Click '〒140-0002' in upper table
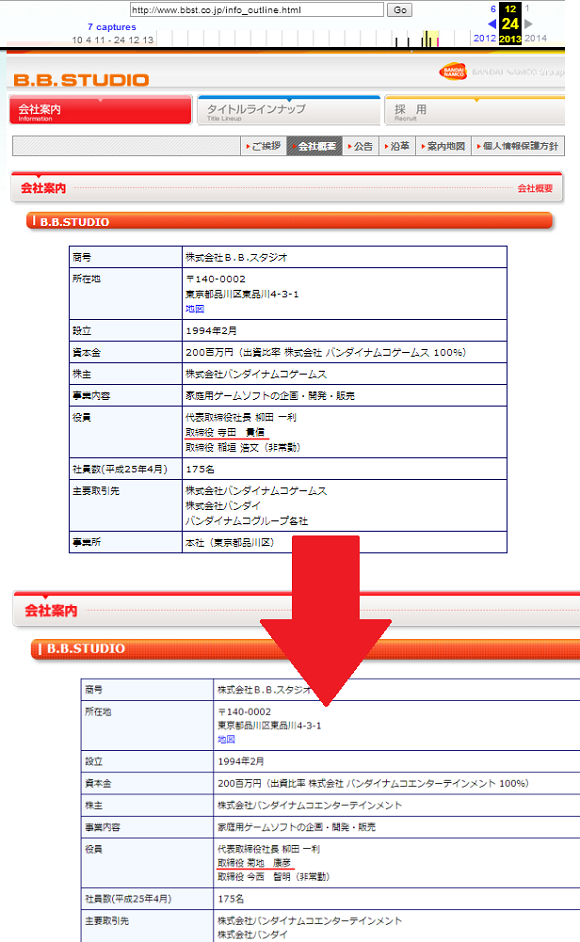 [215, 279]
